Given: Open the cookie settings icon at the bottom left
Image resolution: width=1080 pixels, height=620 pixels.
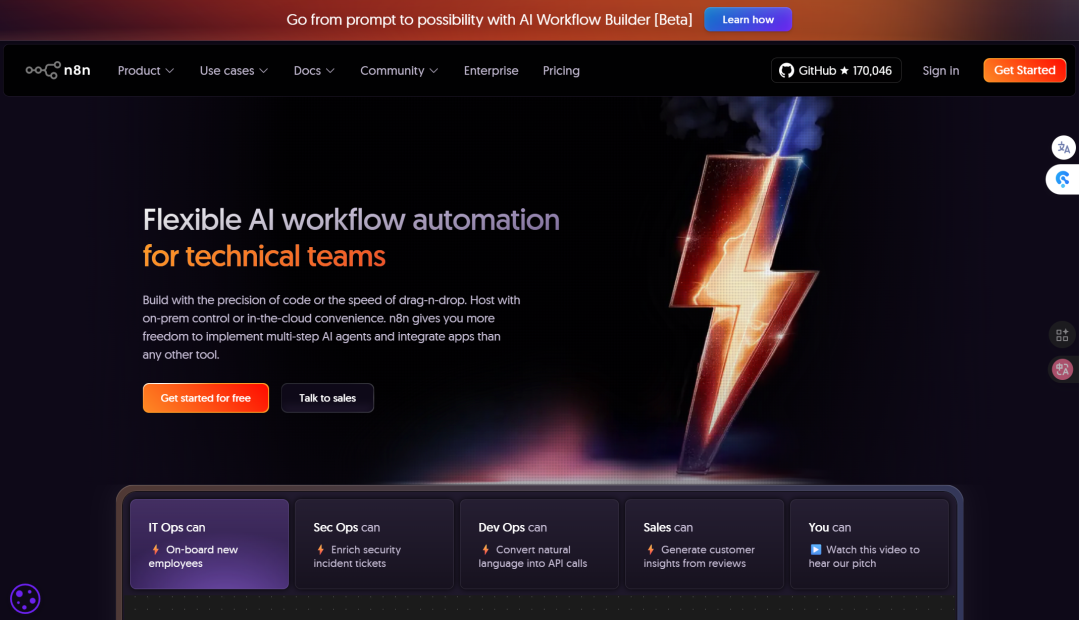Looking at the screenshot, I should [25, 599].
